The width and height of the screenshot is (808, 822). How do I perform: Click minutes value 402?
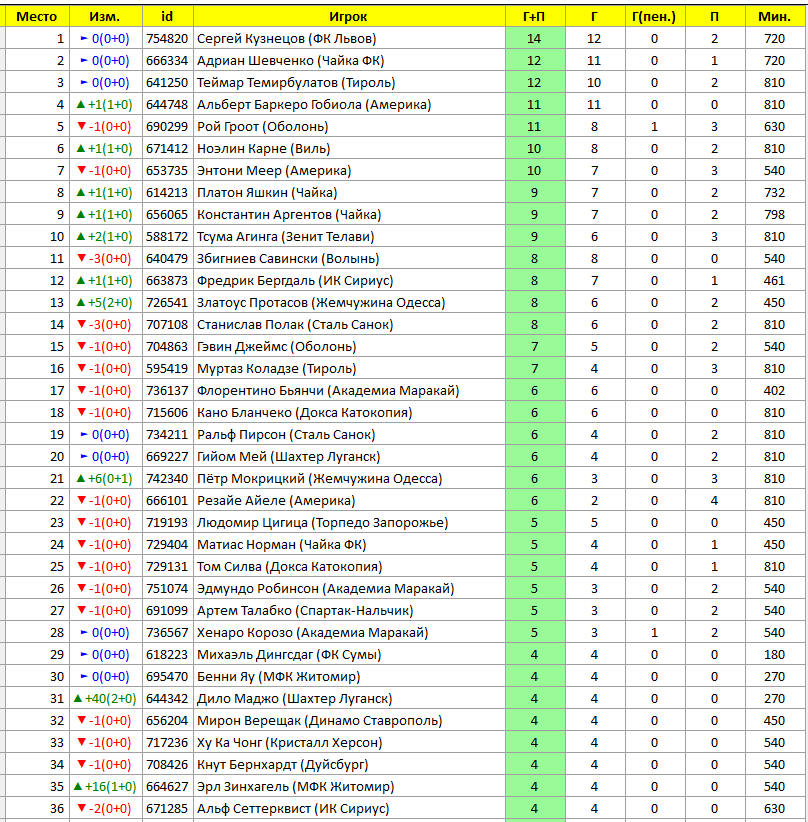pos(774,391)
